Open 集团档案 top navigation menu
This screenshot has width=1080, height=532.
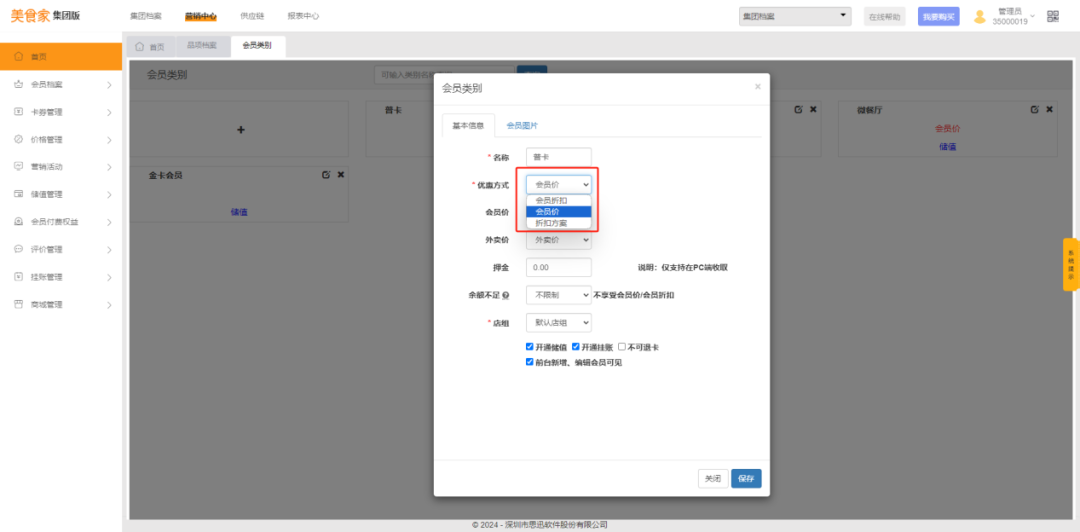(145, 16)
